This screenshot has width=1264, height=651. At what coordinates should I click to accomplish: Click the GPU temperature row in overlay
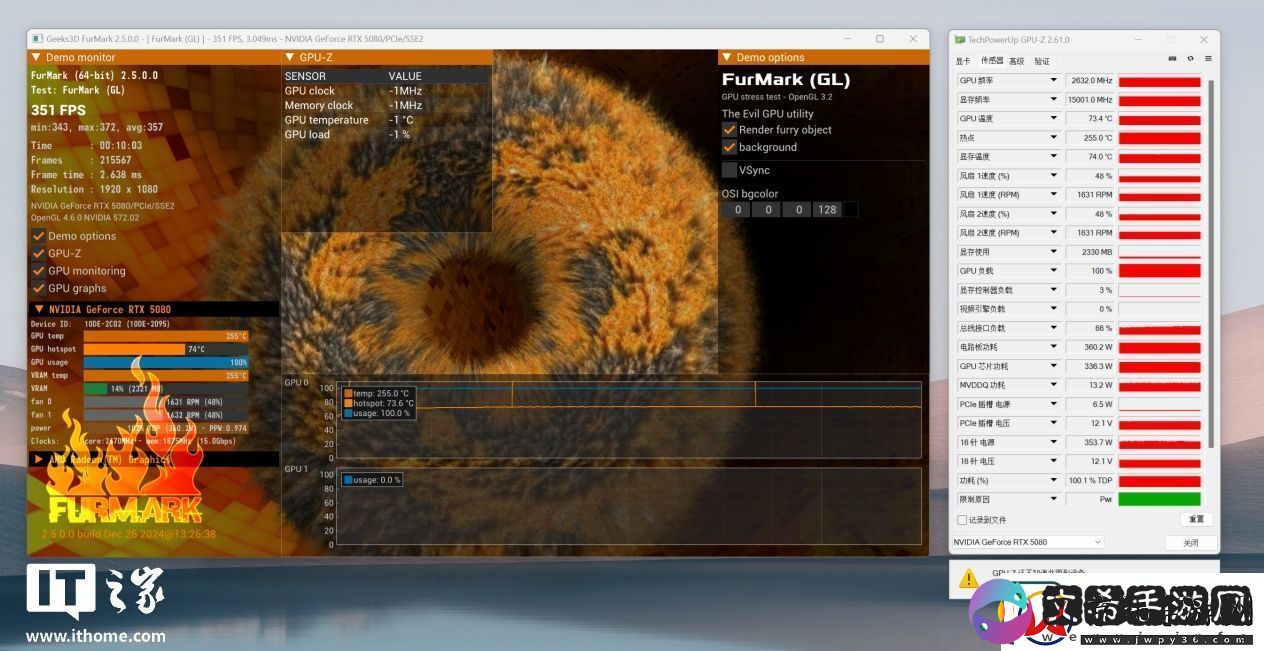[x=387, y=120]
